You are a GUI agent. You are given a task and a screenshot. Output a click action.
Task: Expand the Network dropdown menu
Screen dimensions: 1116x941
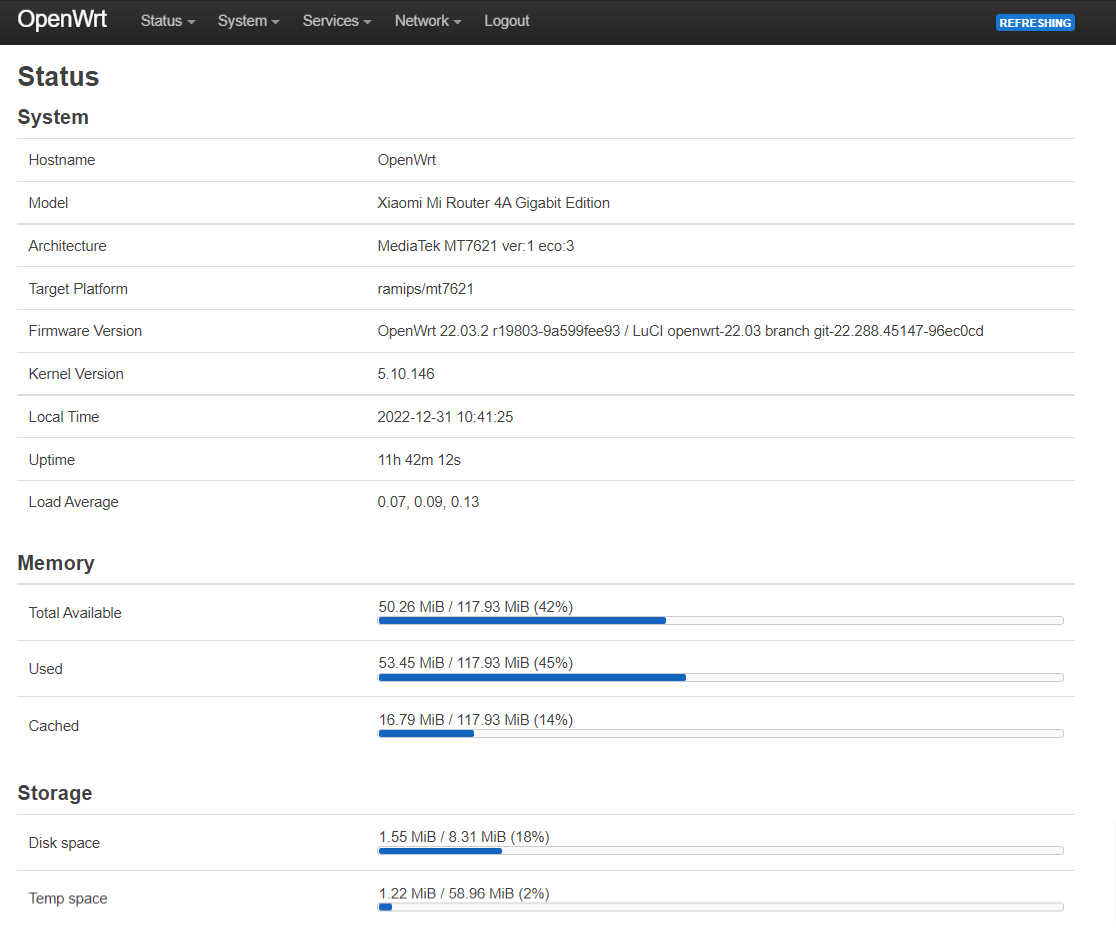tap(428, 21)
